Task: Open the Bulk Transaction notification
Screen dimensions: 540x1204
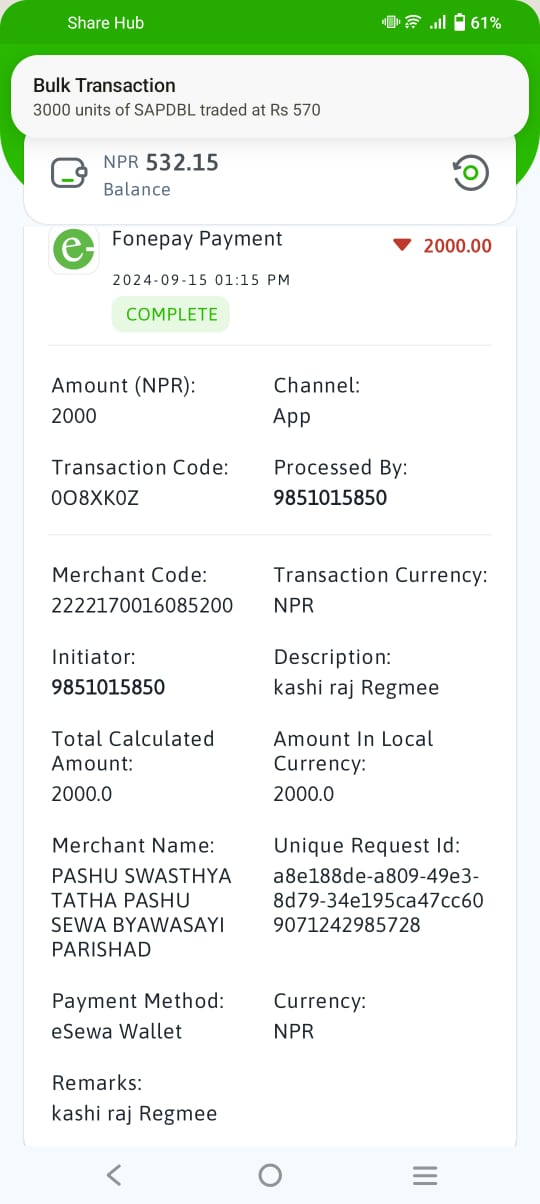Action: (x=270, y=96)
